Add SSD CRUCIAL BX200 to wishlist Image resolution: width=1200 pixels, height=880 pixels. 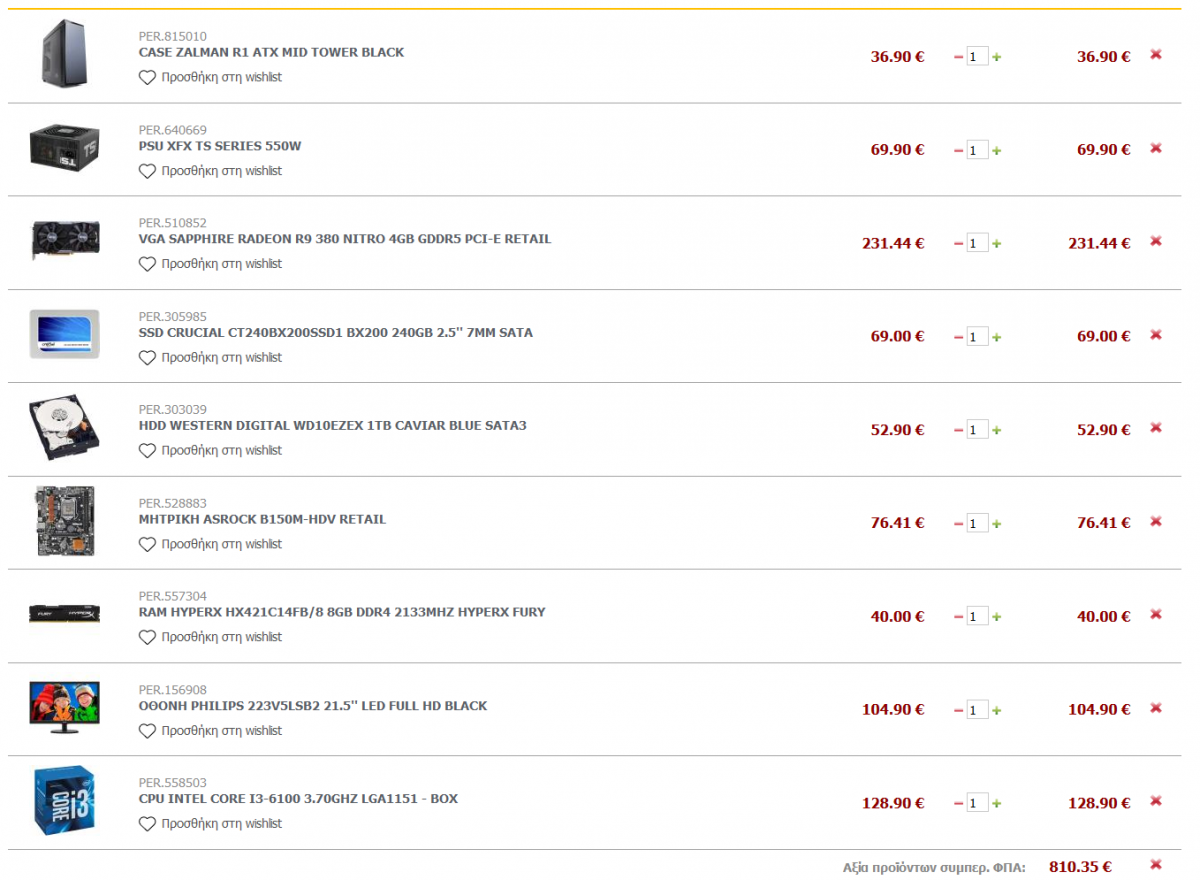click(x=210, y=358)
